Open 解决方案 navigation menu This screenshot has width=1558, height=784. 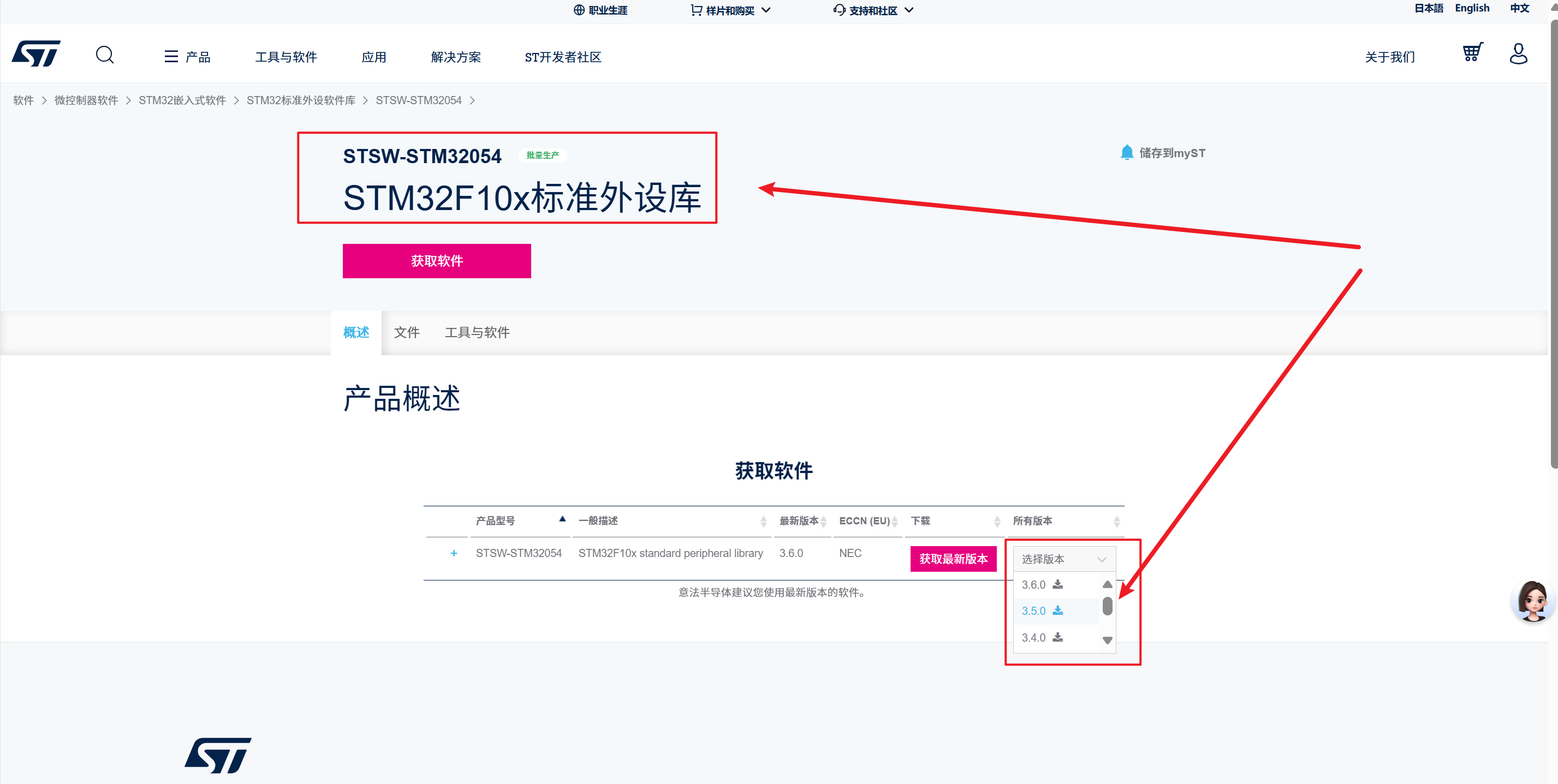click(x=456, y=57)
